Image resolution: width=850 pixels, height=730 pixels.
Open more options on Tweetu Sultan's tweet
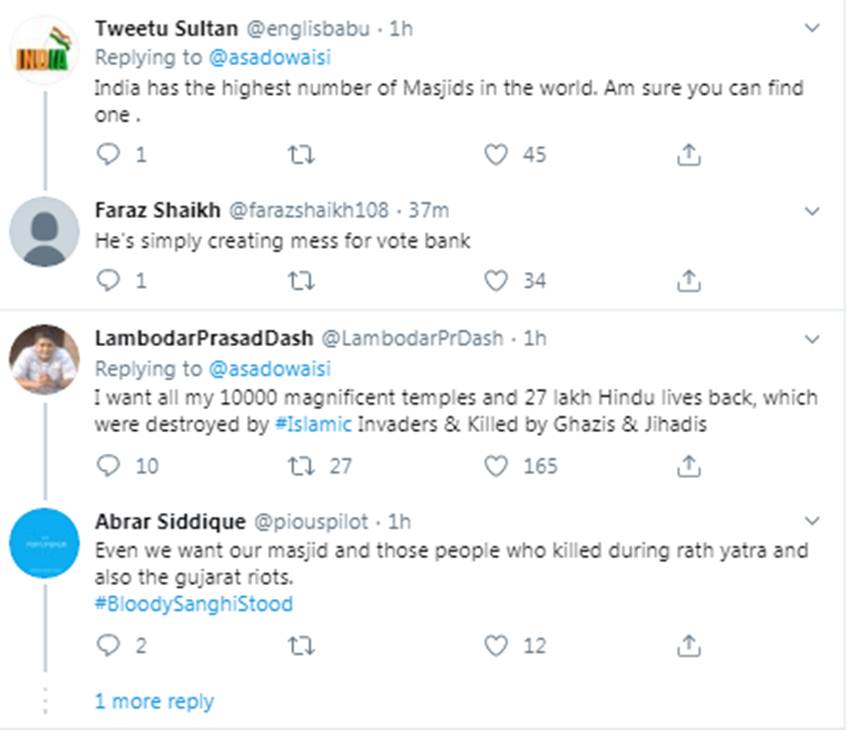point(812,28)
